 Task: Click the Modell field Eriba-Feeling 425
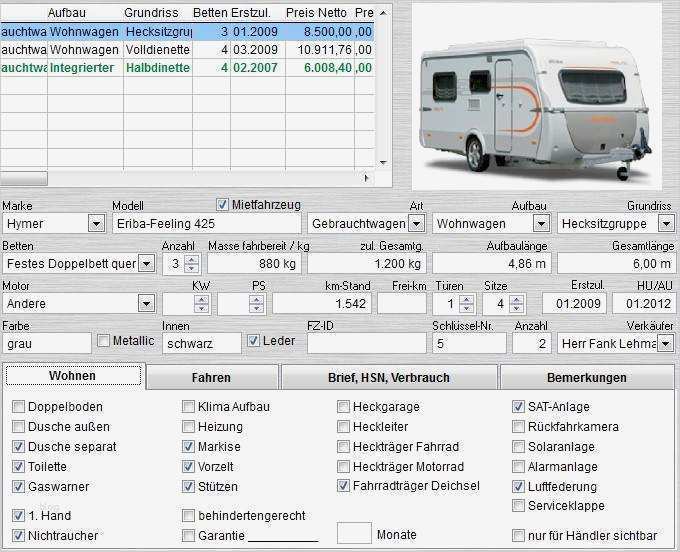click(x=207, y=224)
